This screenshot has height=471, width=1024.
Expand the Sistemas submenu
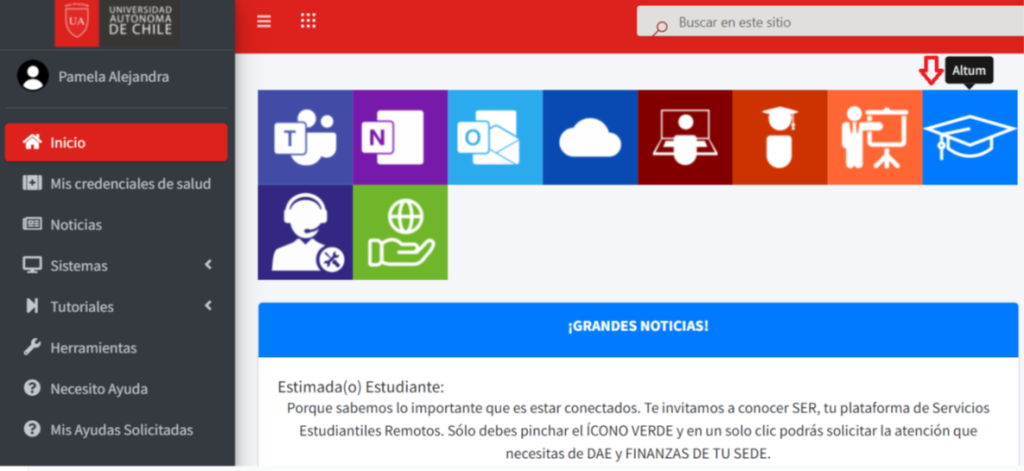(x=117, y=266)
